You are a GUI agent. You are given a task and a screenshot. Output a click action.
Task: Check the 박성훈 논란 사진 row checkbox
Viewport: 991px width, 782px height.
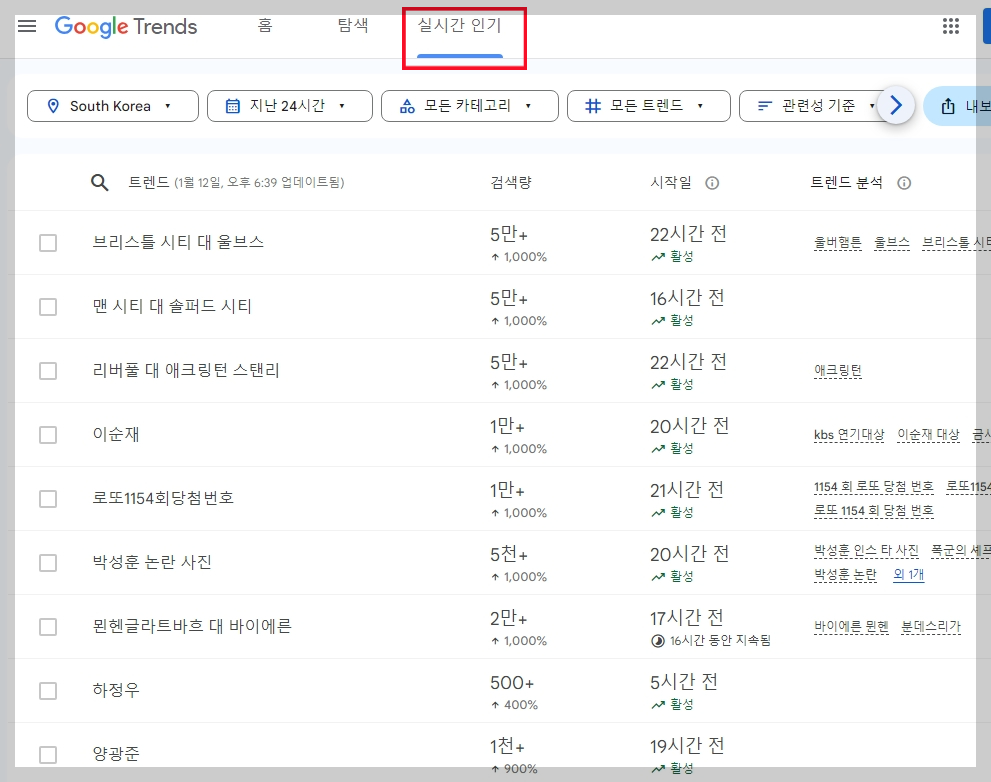[48, 563]
